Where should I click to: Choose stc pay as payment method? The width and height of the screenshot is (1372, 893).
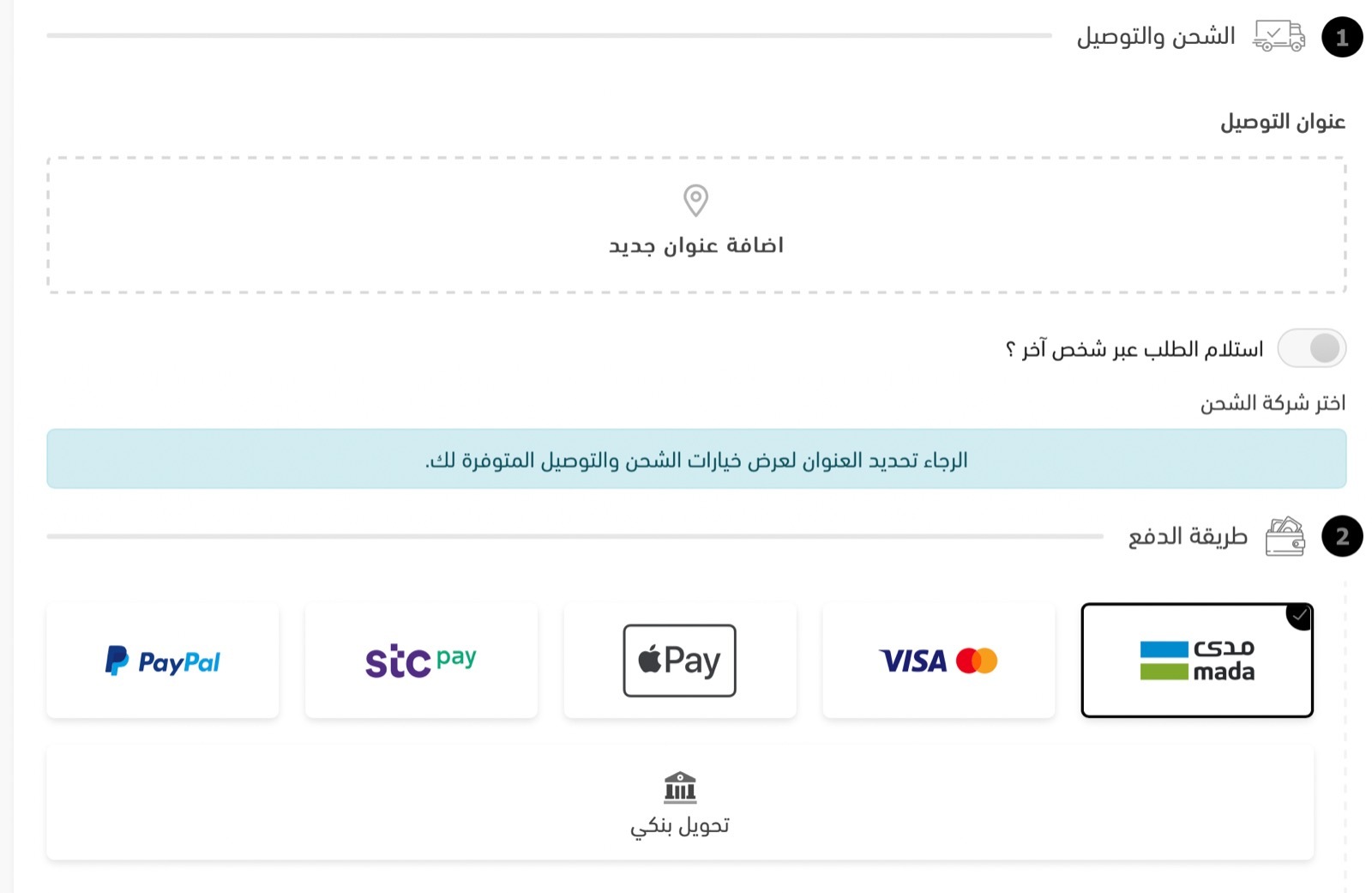coord(421,661)
